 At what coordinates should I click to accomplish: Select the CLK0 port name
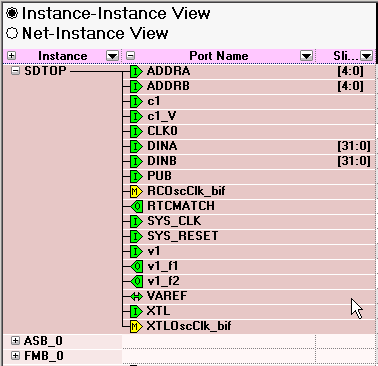pos(162,131)
